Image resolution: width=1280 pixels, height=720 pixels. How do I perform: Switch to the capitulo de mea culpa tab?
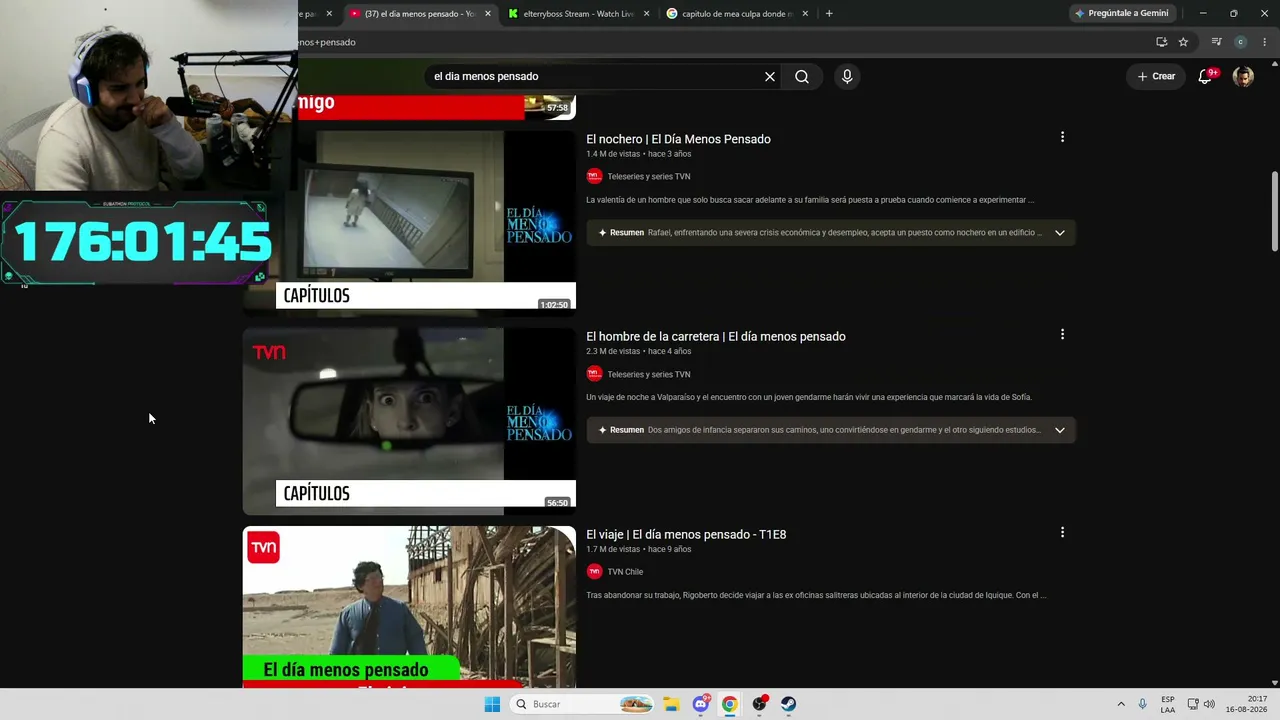tap(738, 14)
